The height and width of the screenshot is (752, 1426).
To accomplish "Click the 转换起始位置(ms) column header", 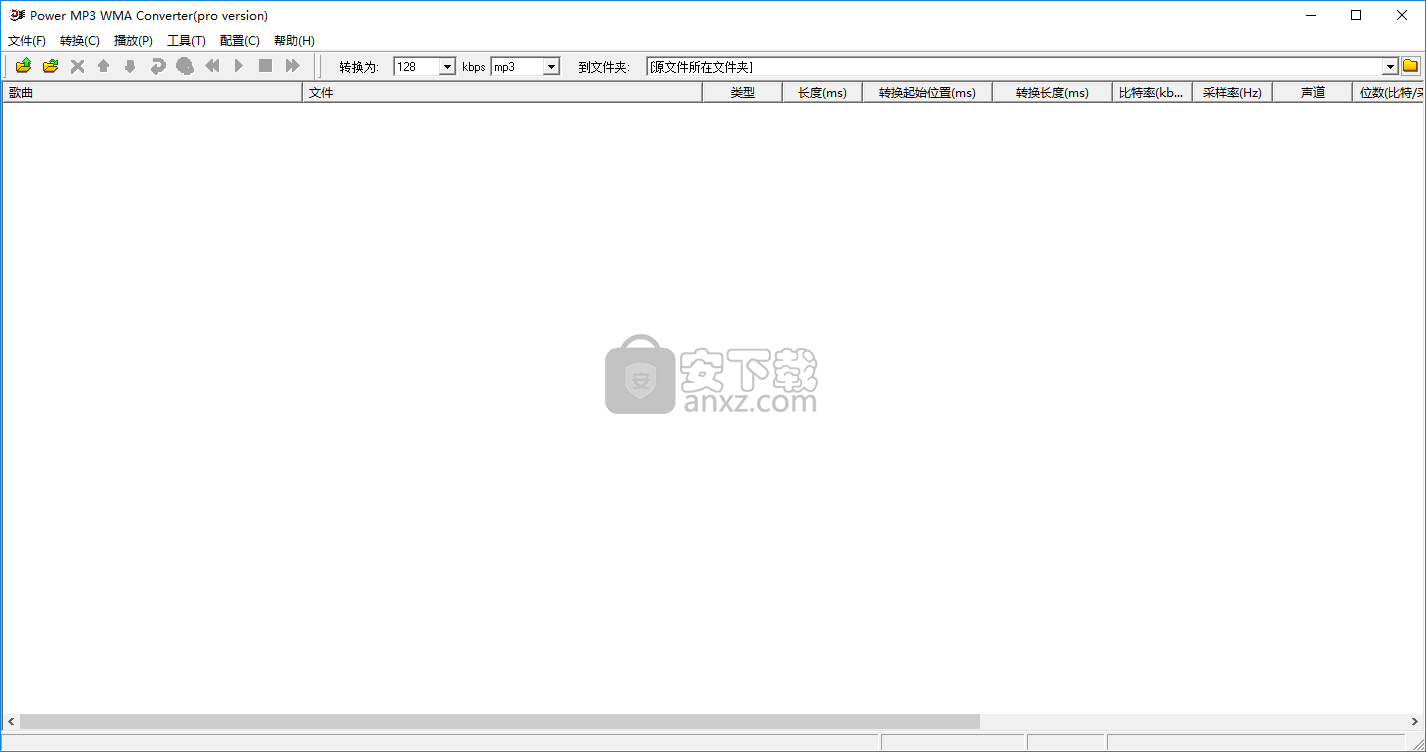I will click(927, 92).
